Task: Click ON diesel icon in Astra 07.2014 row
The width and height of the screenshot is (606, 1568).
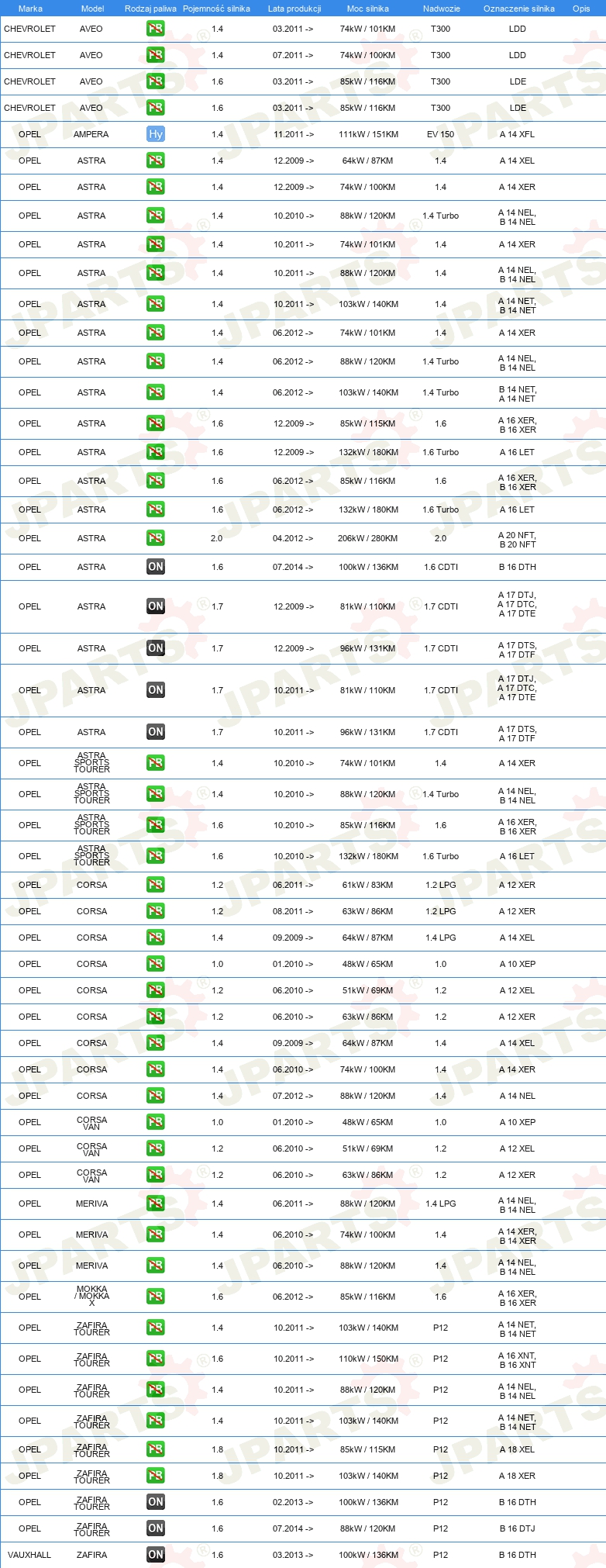Action: click(155, 567)
